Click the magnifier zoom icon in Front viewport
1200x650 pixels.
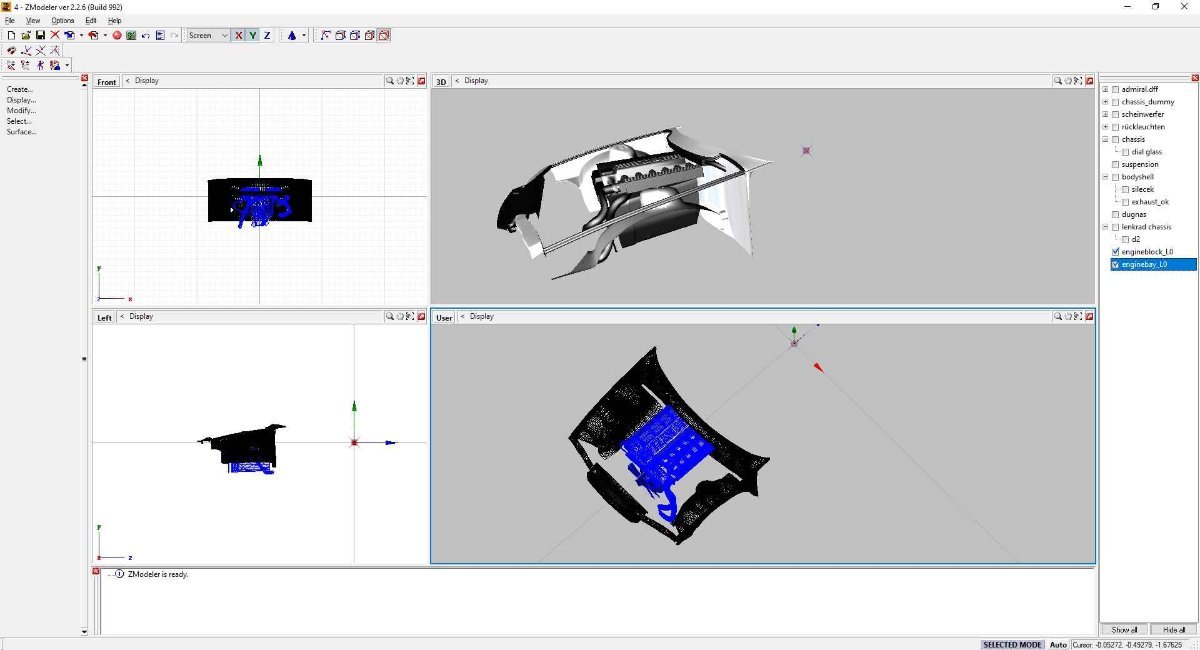[x=389, y=81]
